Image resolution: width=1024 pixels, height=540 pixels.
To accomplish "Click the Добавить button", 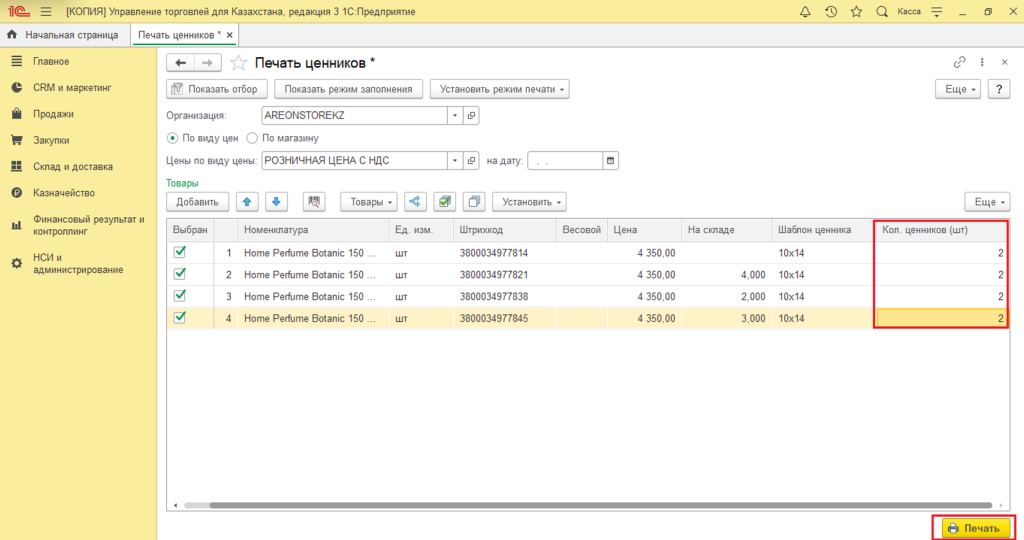I will click(x=197, y=202).
